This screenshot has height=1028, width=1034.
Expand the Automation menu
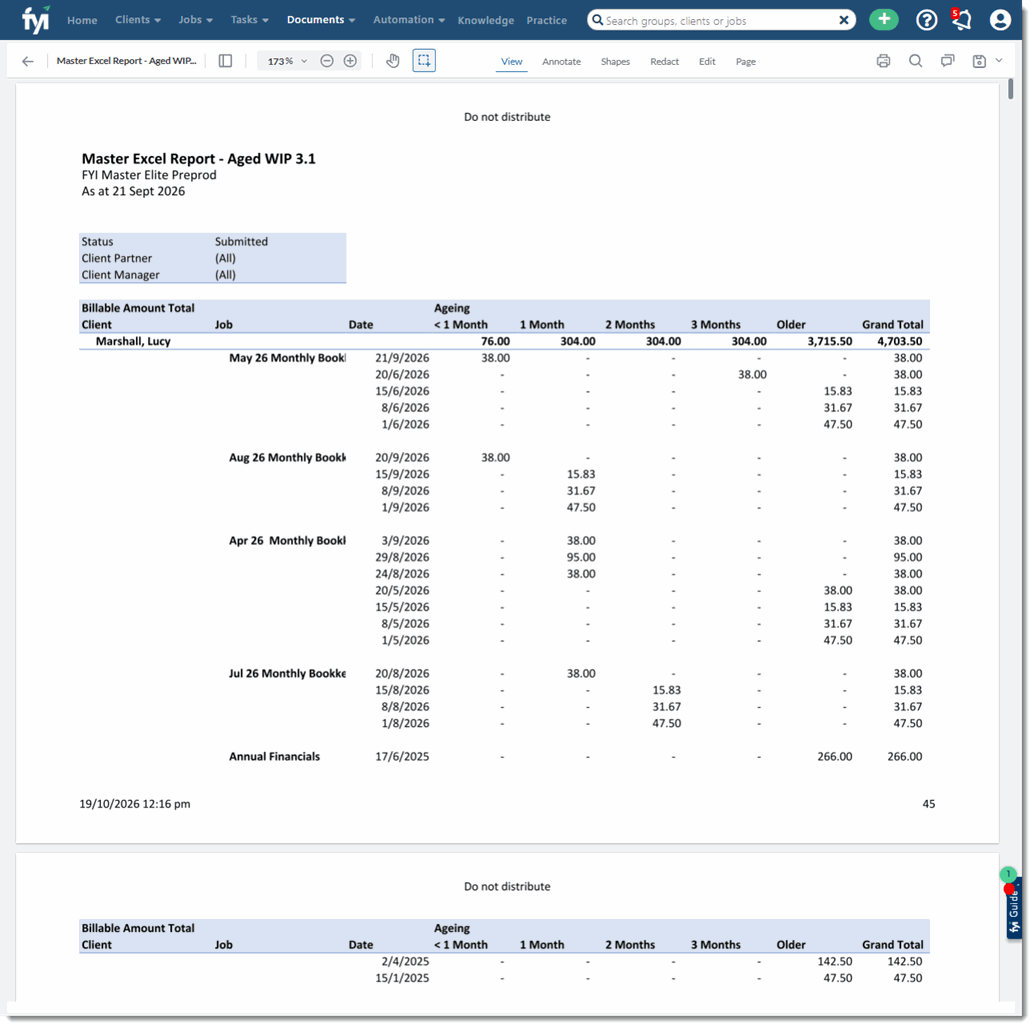(x=409, y=20)
